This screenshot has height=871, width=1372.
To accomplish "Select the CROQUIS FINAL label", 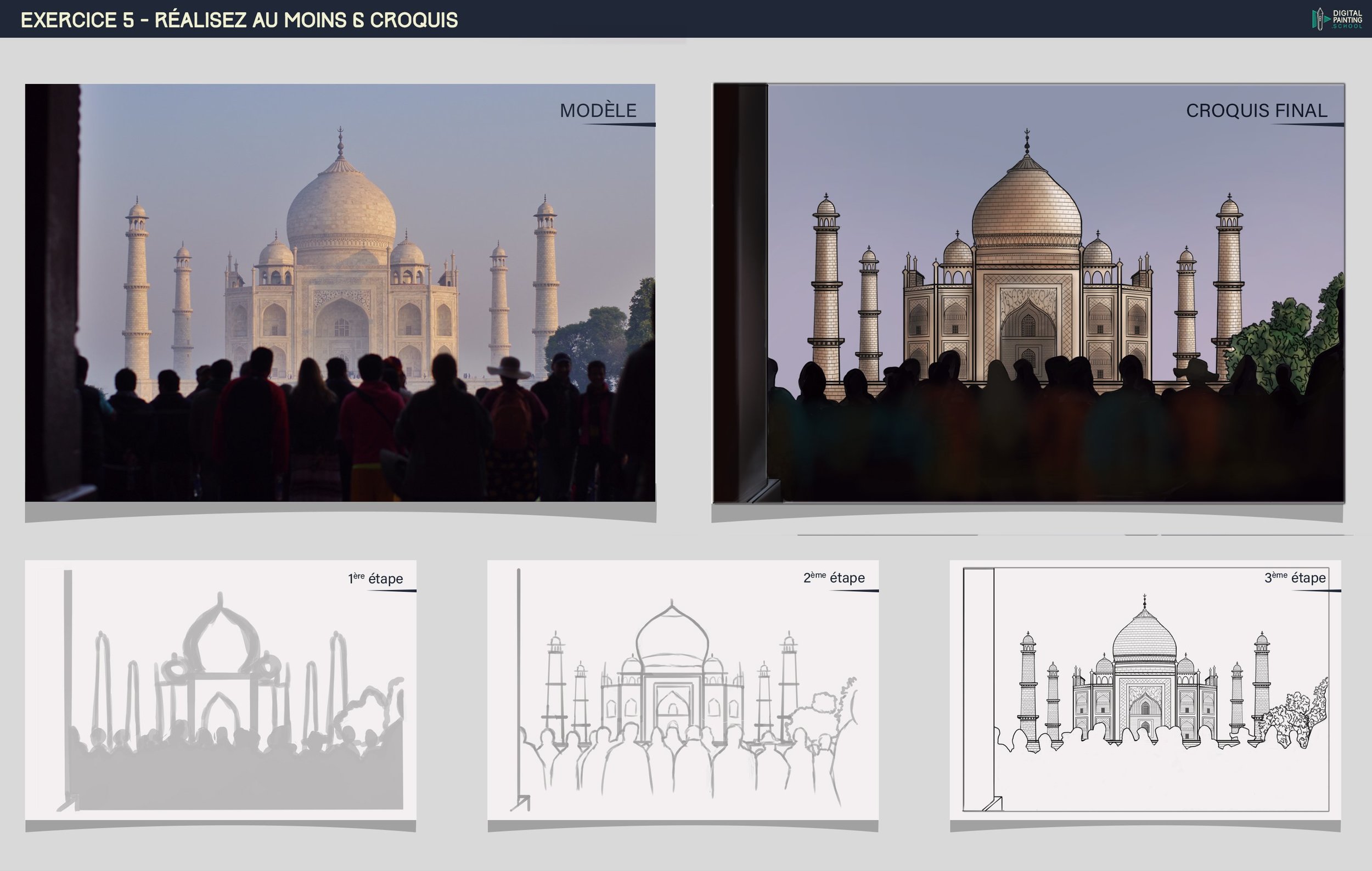I will 1256,110.
